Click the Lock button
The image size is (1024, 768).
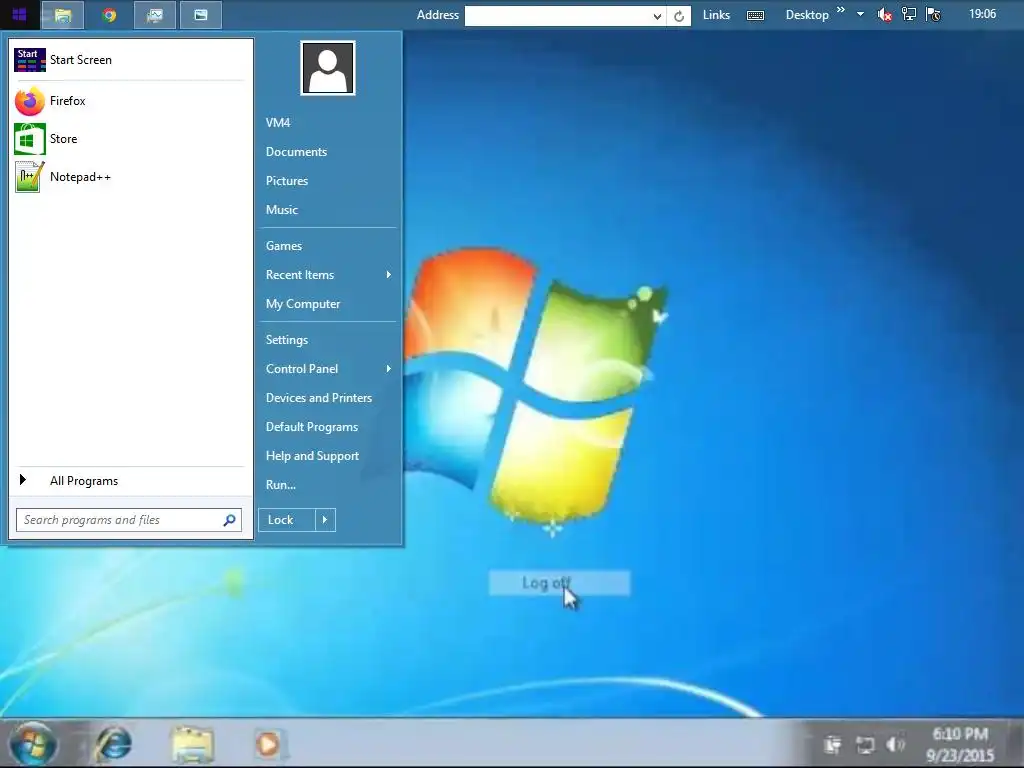pos(287,520)
